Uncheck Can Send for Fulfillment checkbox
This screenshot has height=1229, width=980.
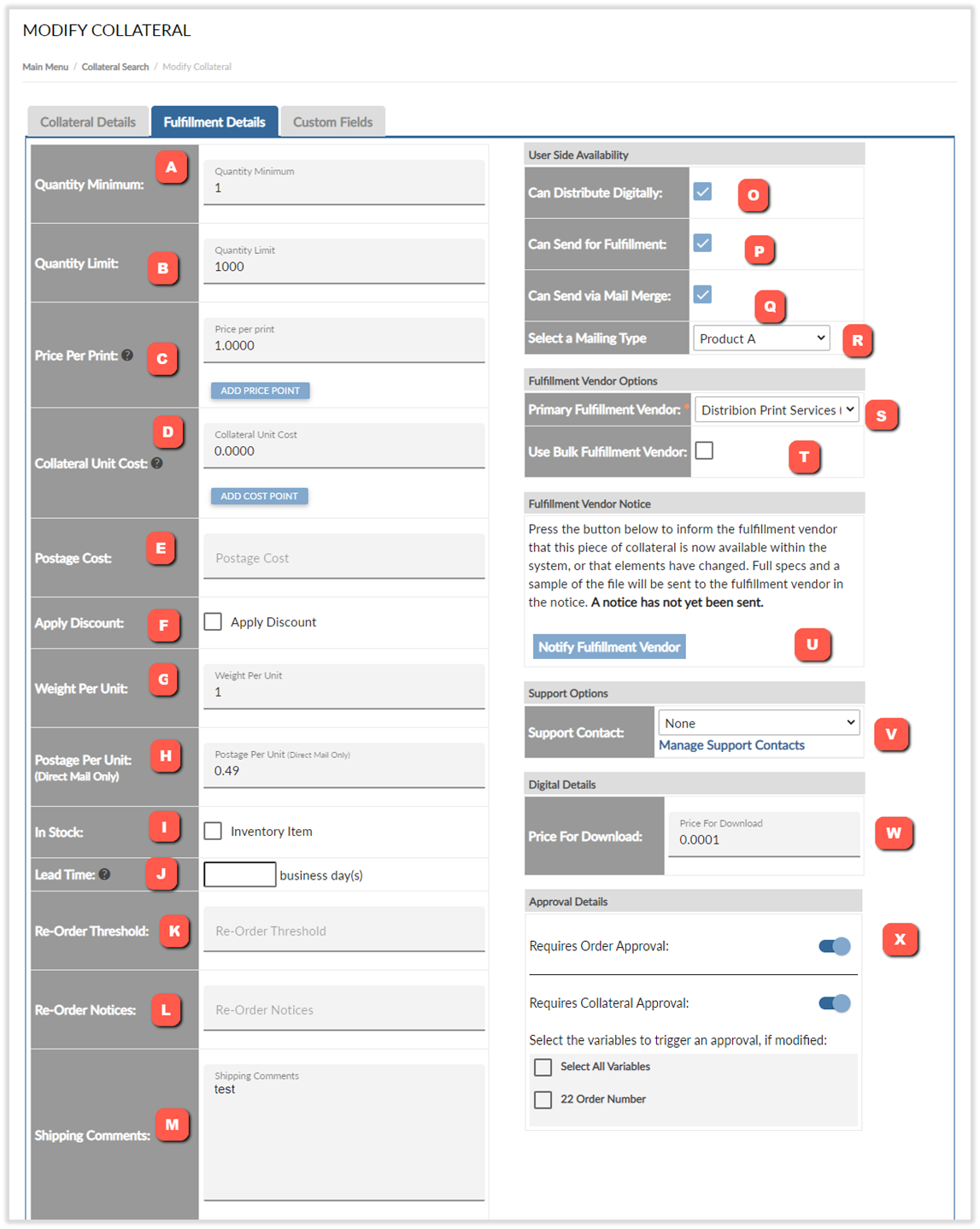[702, 244]
